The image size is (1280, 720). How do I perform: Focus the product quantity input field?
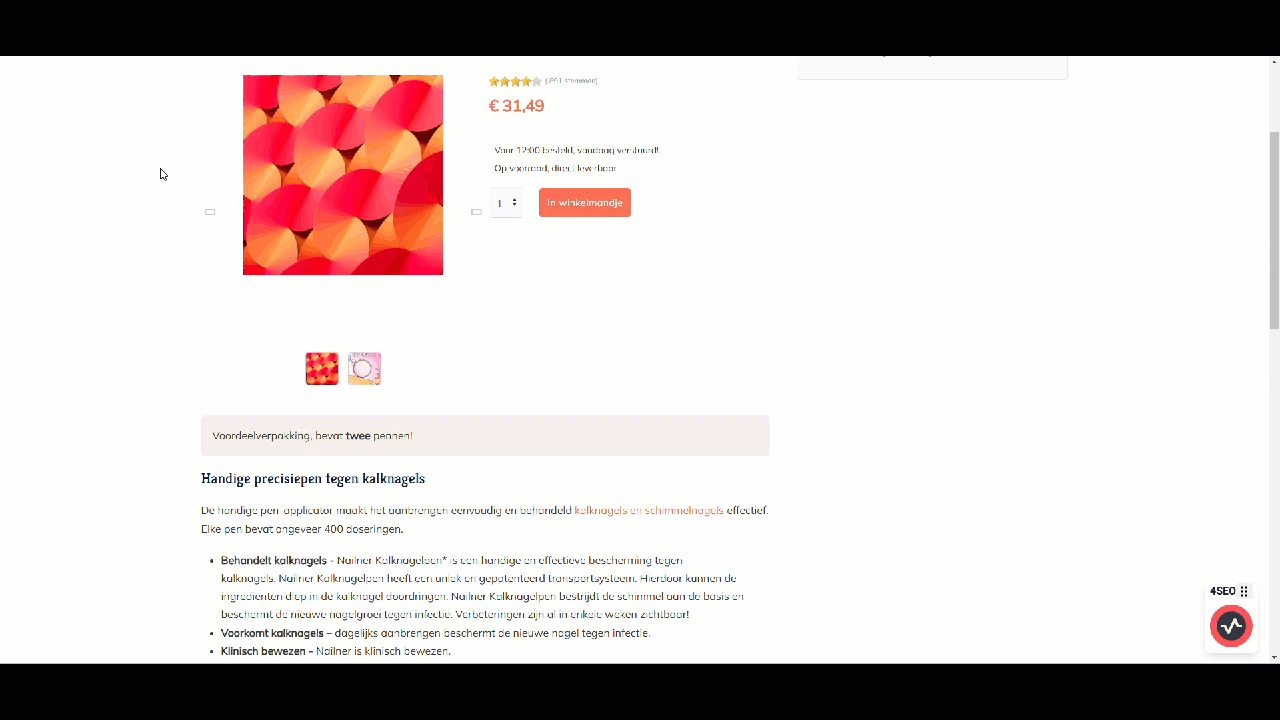(506, 203)
